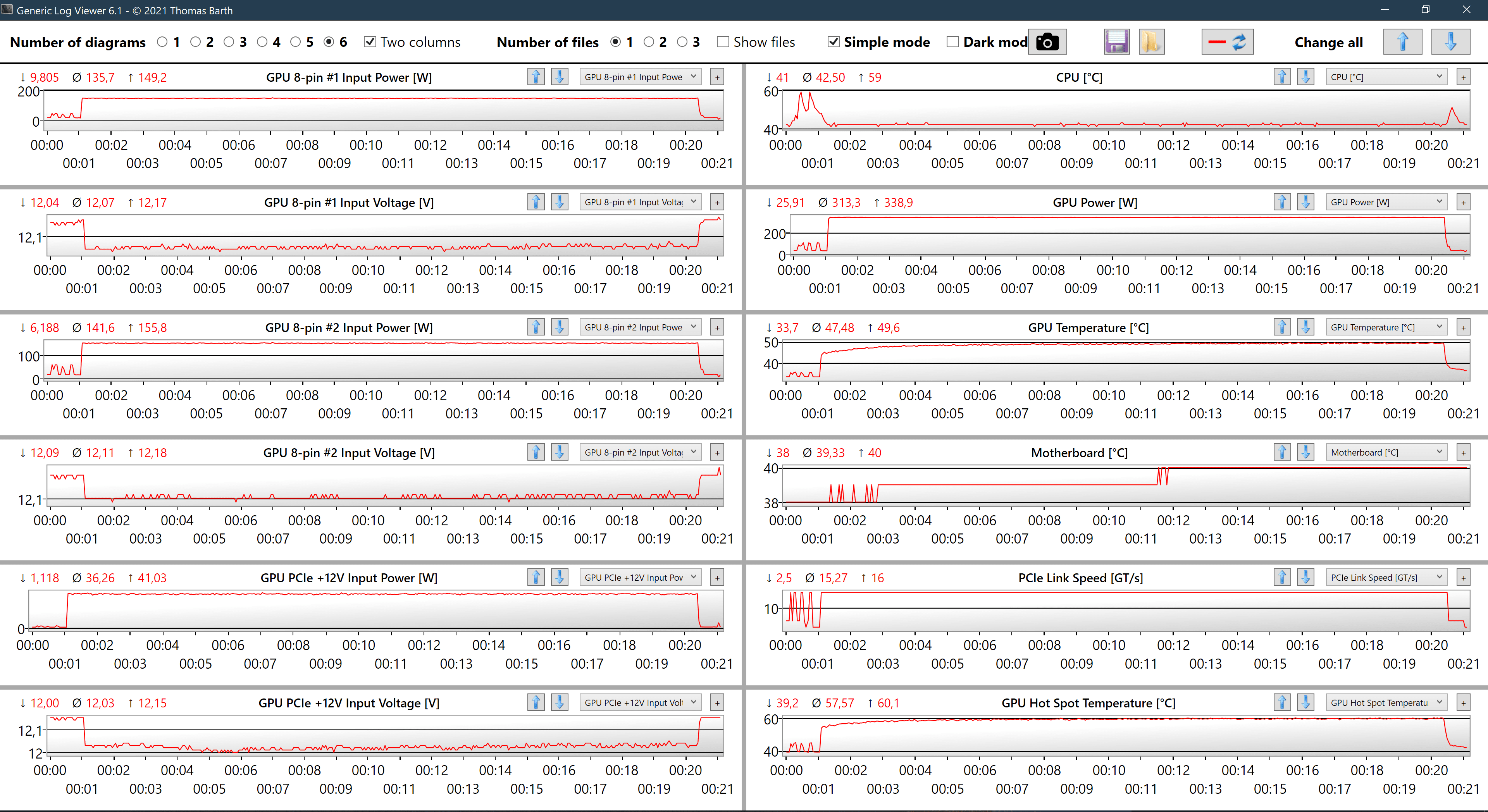The image size is (1488, 812).
Task: Open the GPU Hot Spot Temperature dropdown
Action: pyautogui.click(x=1387, y=702)
